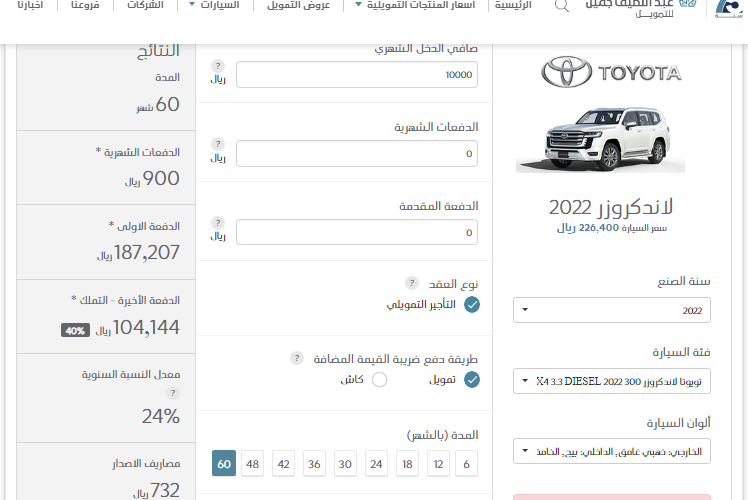Viewport: 748px width, 500px height.
Task: Click لاندكروزر 2022 title
Action: [x=611, y=207]
